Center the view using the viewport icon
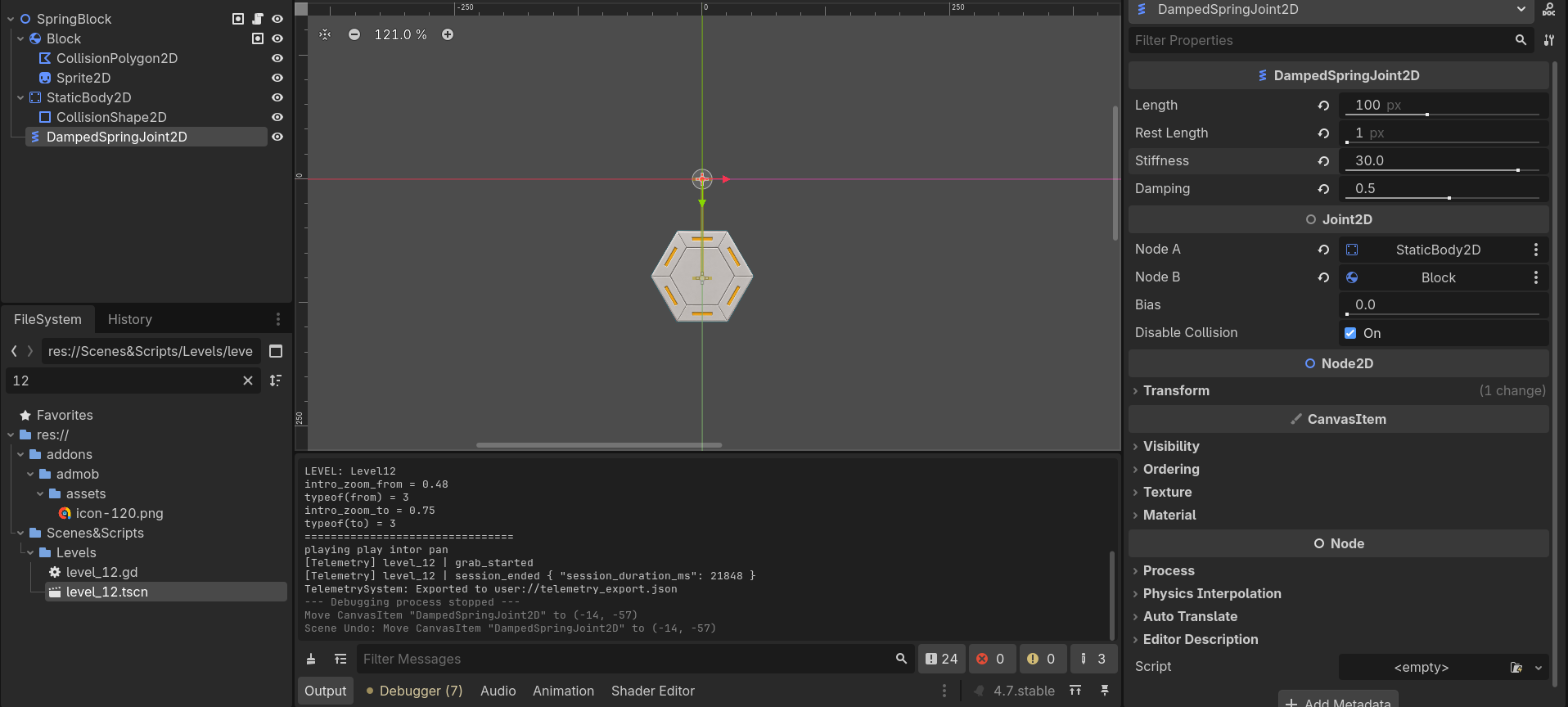1568x707 pixels. (x=325, y=34)
